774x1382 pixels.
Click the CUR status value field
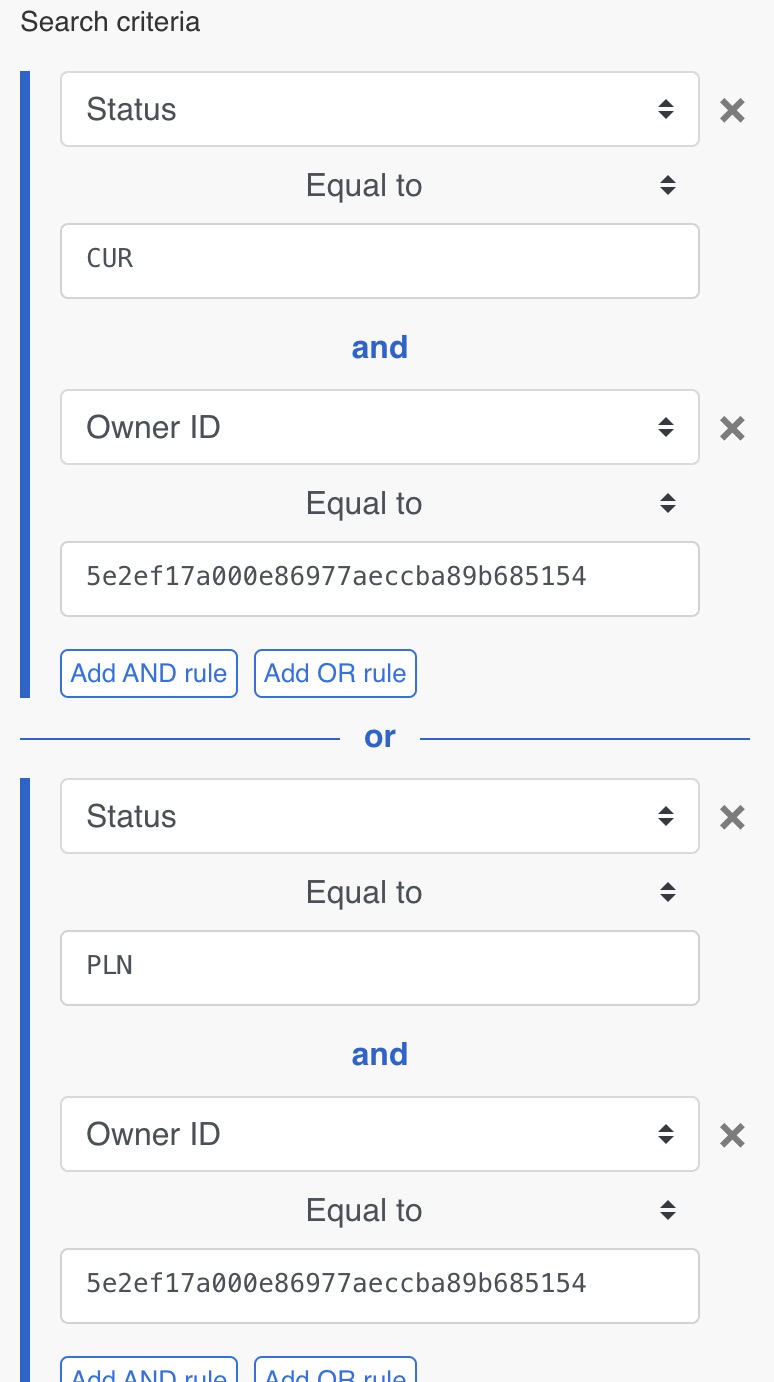pyautogui.click(x=379, y=260)
